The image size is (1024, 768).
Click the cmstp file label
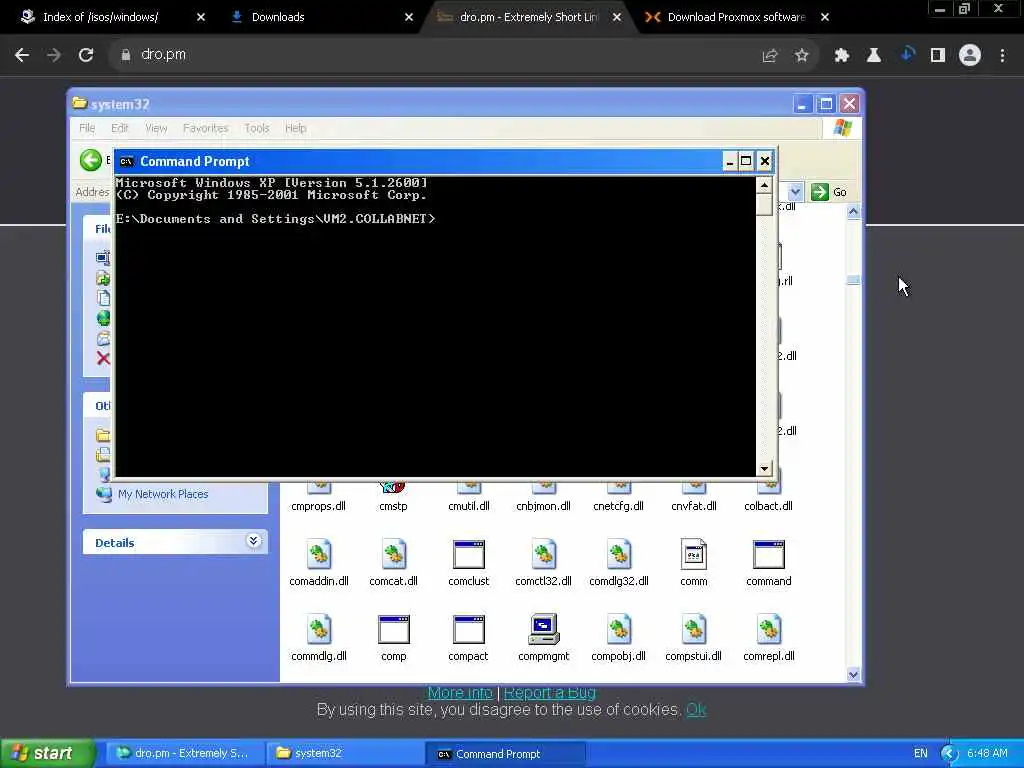(393, 505)
